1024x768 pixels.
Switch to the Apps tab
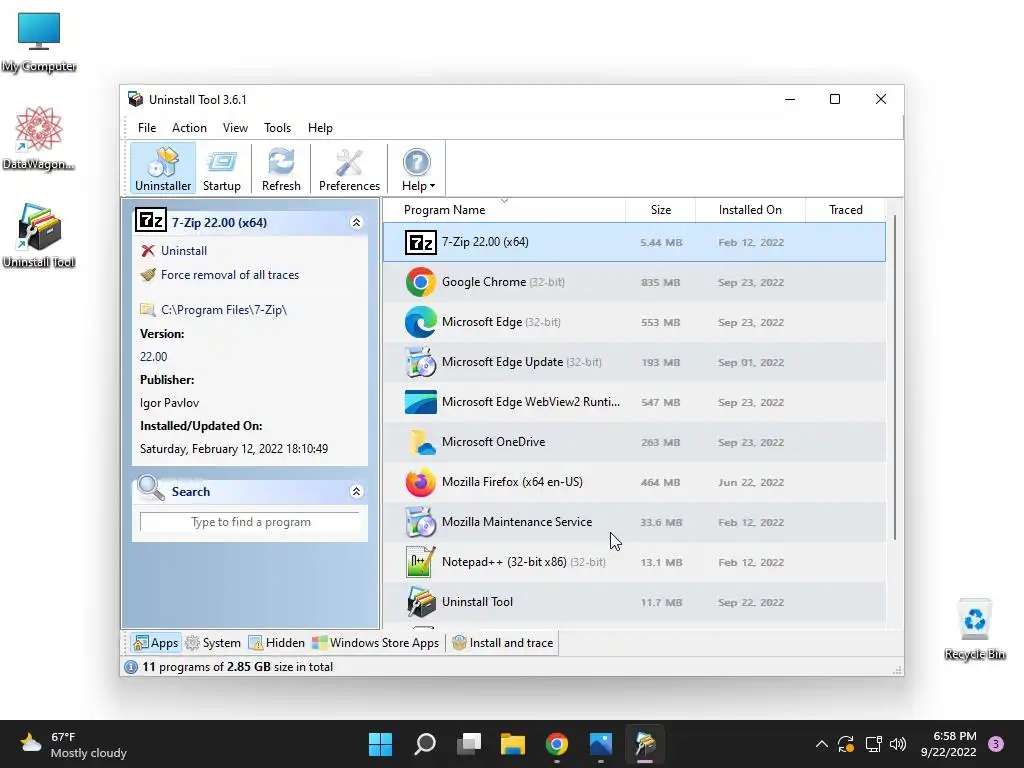click(155, 643)
